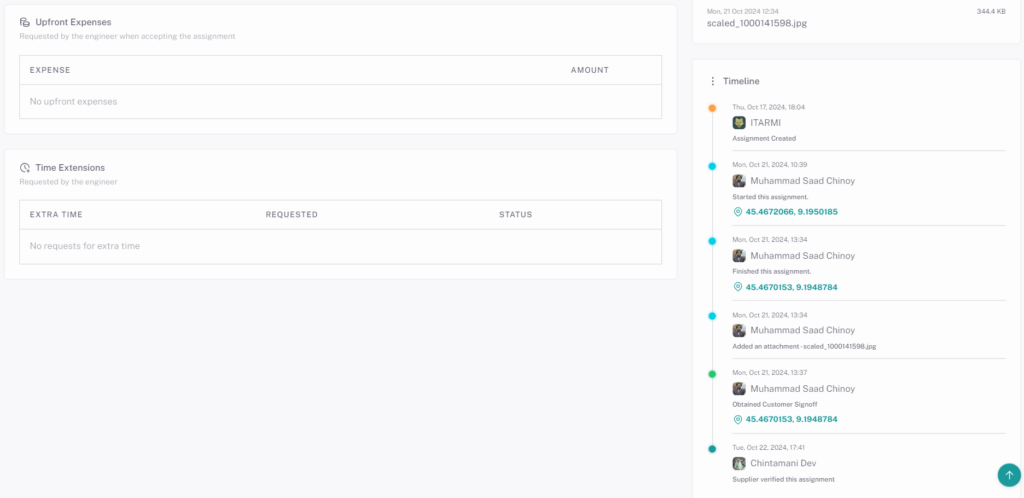Click the STATUS column header in Time Extensions
The height and width of the screenshot is (498, 1024).
[515, 215]
